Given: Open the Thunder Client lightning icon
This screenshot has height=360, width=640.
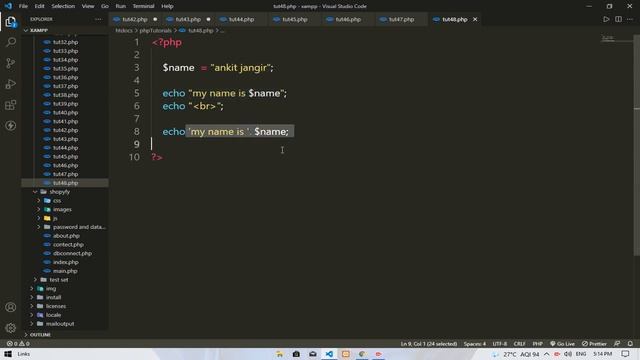Looking at the screenshot, I should [x=11, y=126].
